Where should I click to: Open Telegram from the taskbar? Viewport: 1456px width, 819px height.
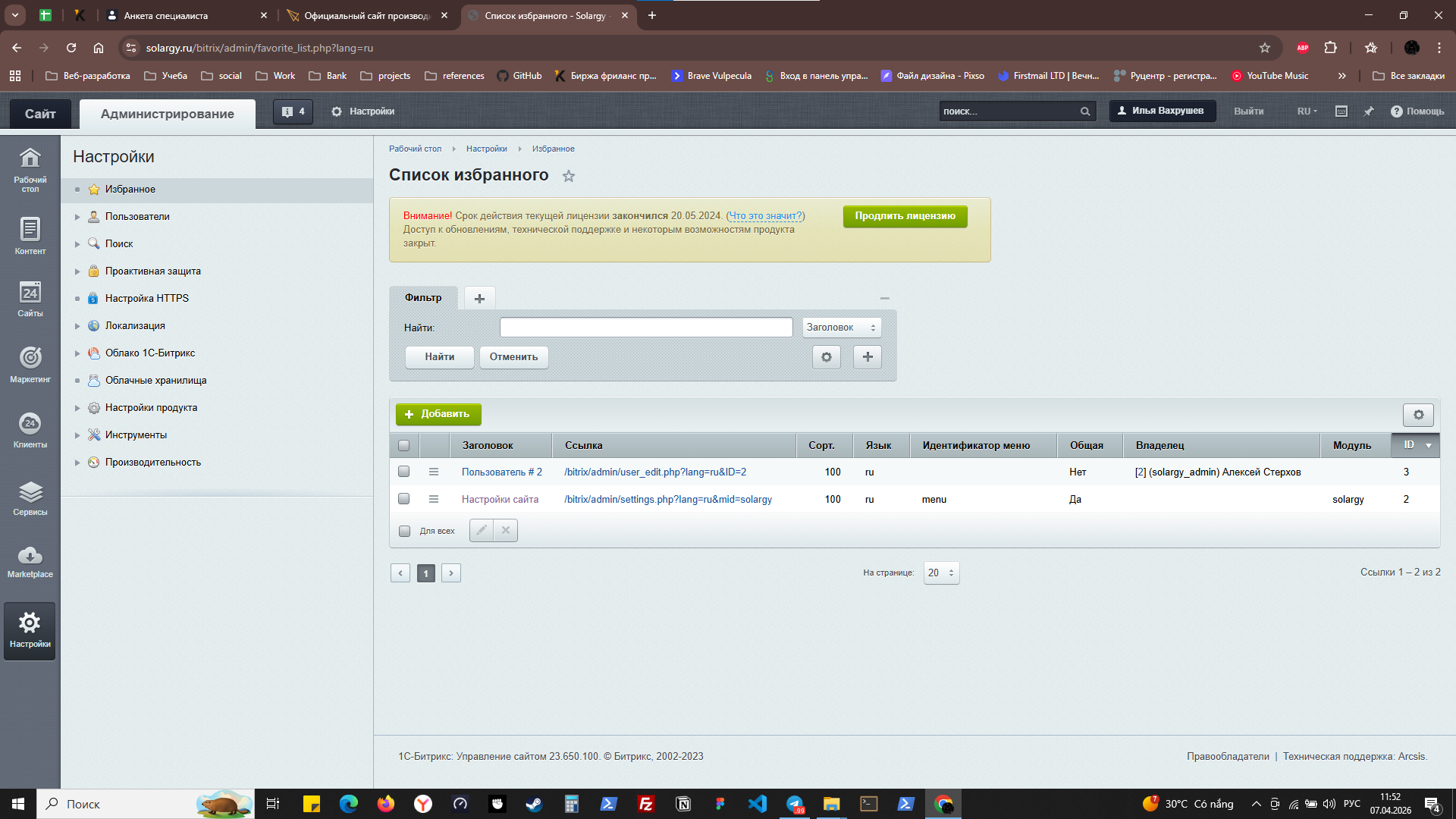(795, 804)
